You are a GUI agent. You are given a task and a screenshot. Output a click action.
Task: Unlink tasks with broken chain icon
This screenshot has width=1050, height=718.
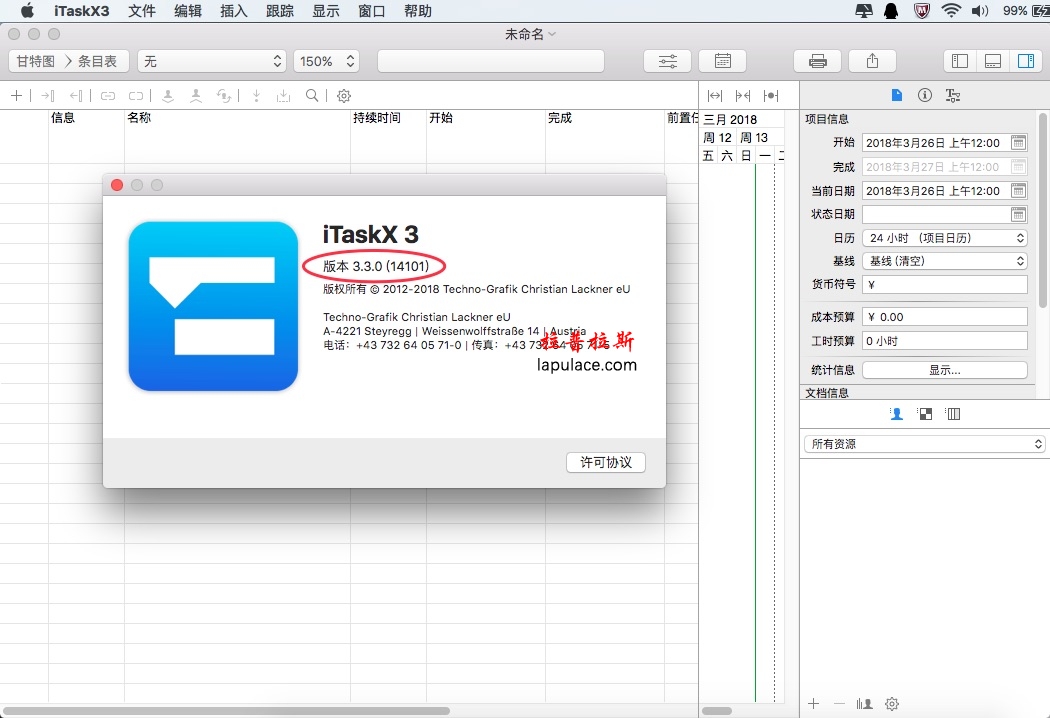pos(136,96)
